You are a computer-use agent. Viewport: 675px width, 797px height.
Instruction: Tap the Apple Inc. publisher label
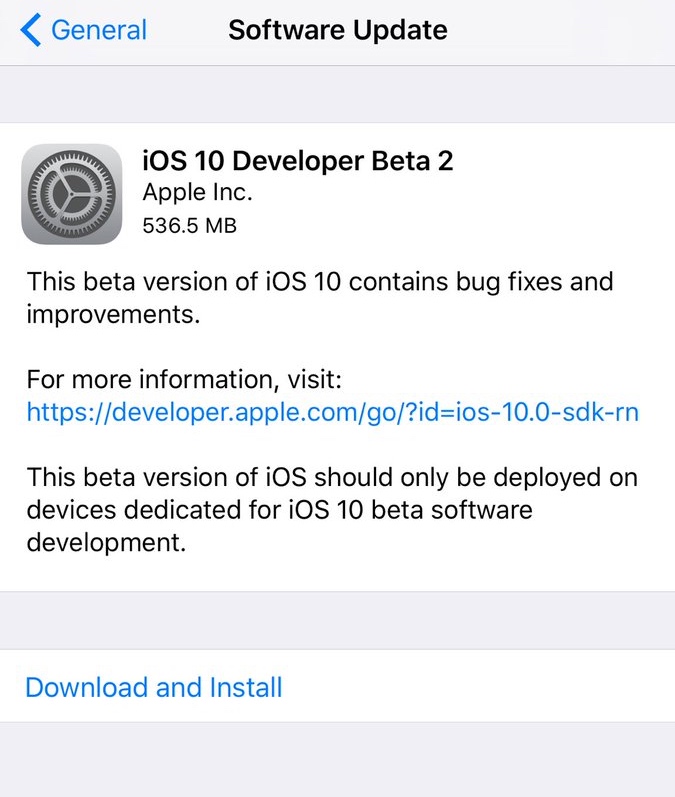198,192
